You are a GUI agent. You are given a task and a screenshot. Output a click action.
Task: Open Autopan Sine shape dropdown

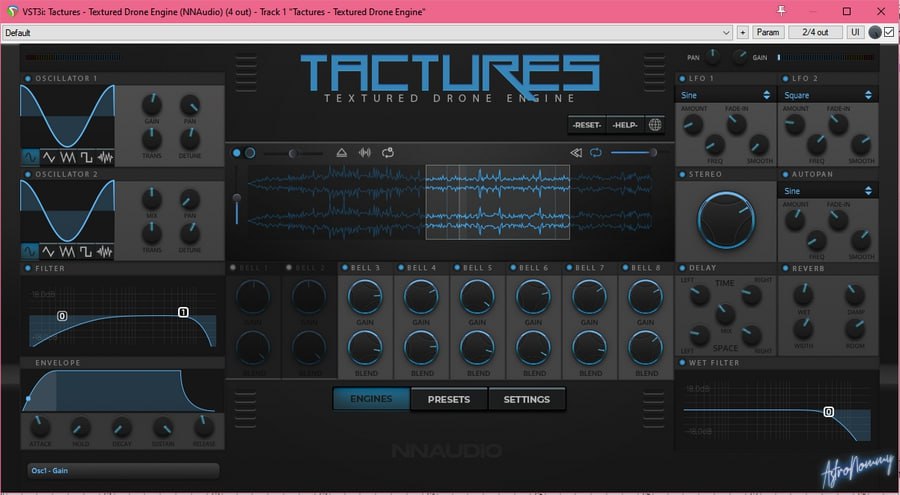tap(828, 191)
